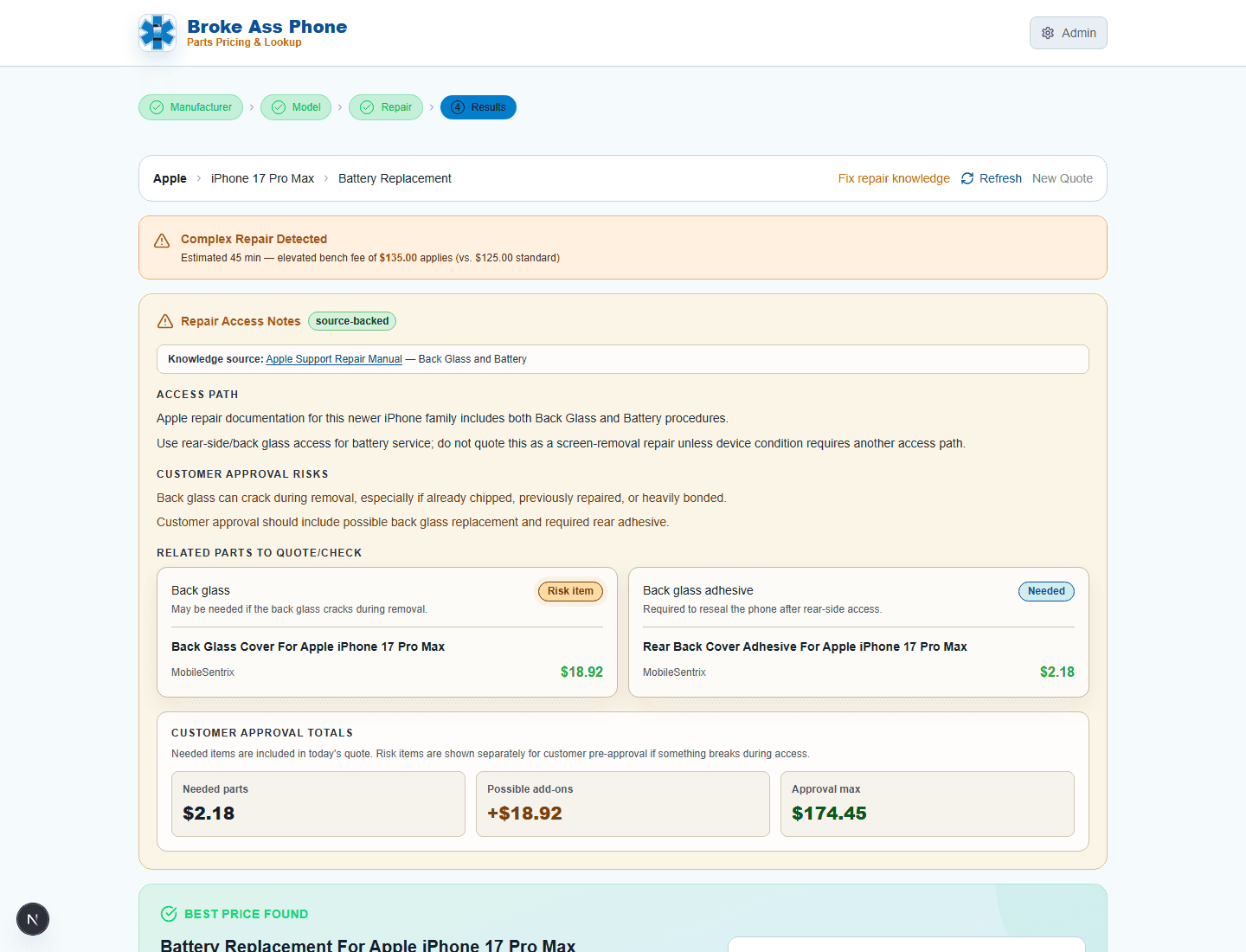1246x952 pixels.
Task: Click the $2.18 adhesive card price
Action: click(1057, 672)
